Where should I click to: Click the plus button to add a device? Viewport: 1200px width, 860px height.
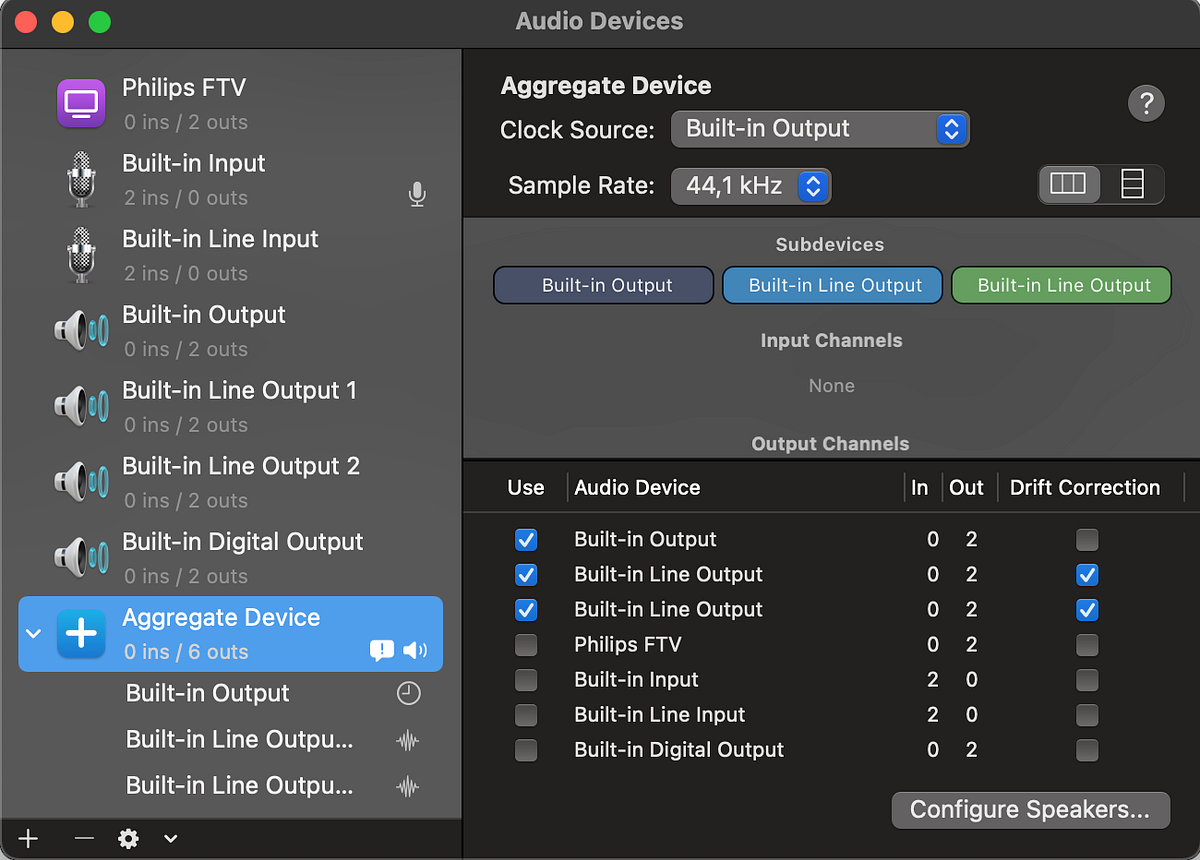[27, 839]
